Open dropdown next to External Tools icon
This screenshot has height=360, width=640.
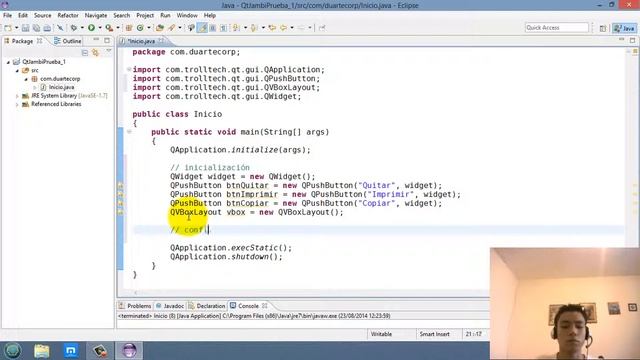coord(118,28)
